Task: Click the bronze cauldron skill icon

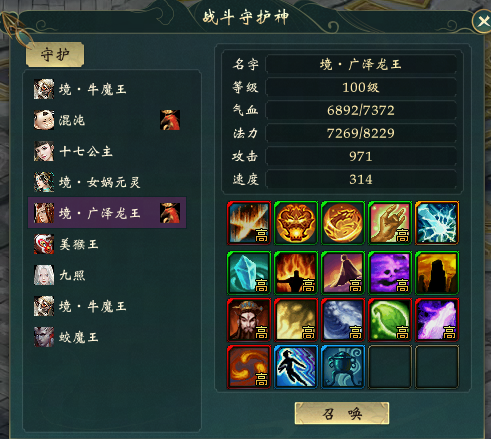Action: (x=343, y=367)
